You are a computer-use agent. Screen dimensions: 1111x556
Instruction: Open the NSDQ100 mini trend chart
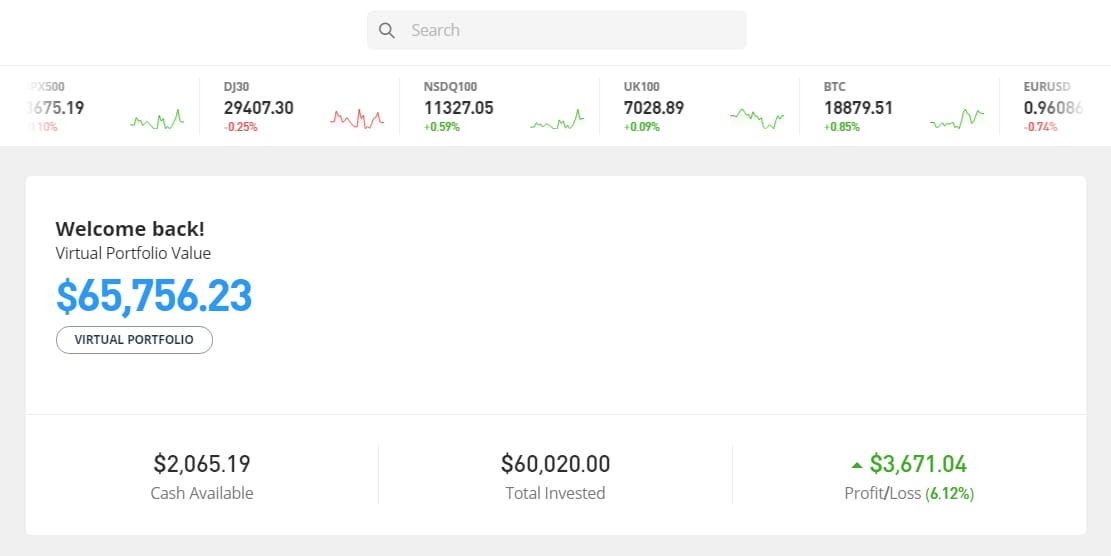pos(557,121)
